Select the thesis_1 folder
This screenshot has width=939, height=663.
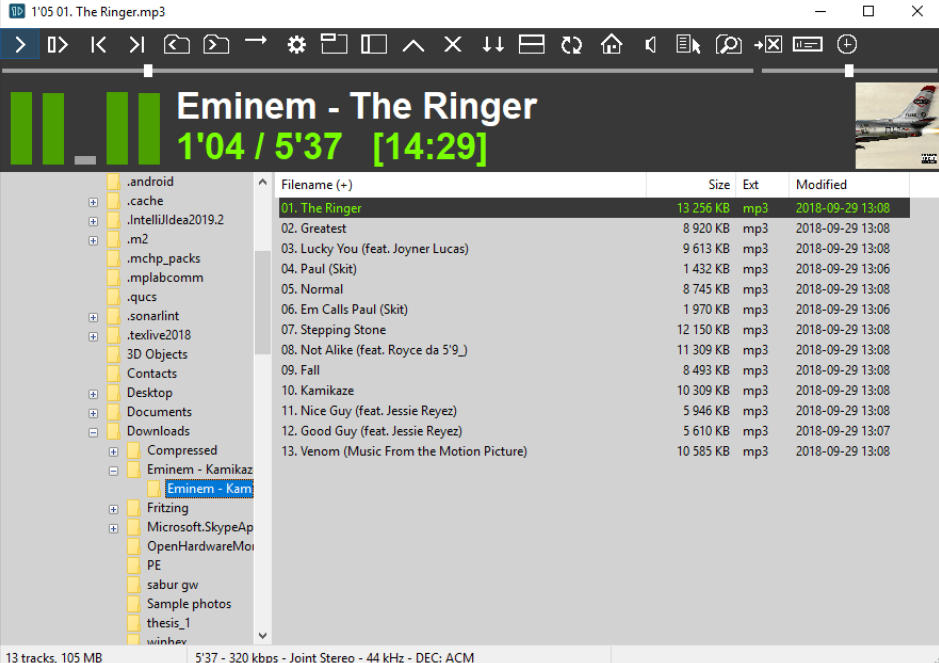tap(168, 623)
